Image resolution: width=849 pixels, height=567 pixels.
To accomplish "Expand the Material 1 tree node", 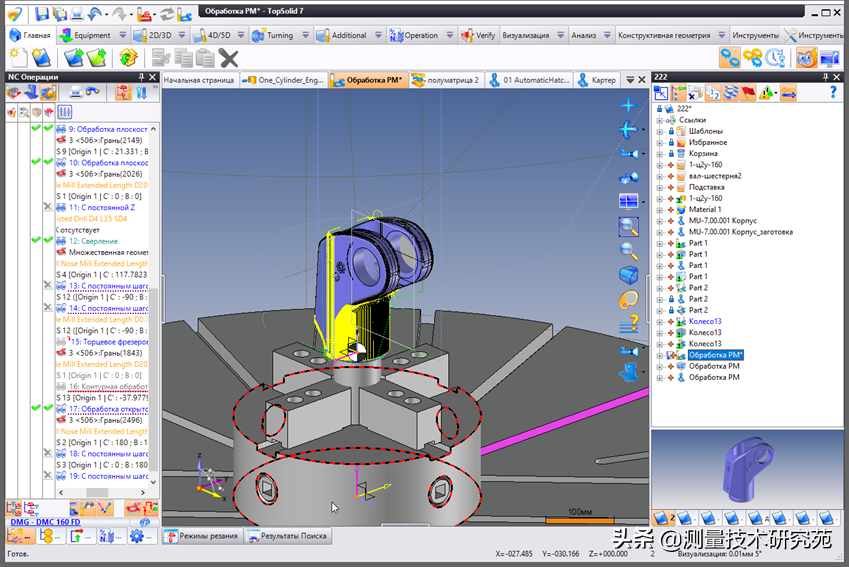I will click(659, 210).
